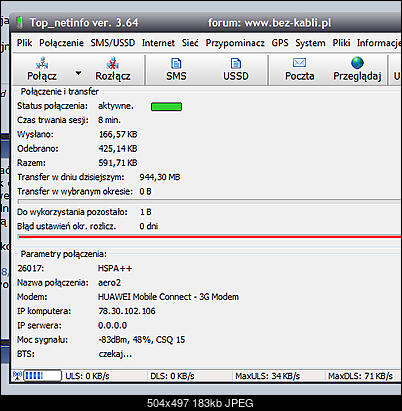Click the Top_netinfo title bar app icon
This screenshot has height=411, width=402.
point(20,22)
